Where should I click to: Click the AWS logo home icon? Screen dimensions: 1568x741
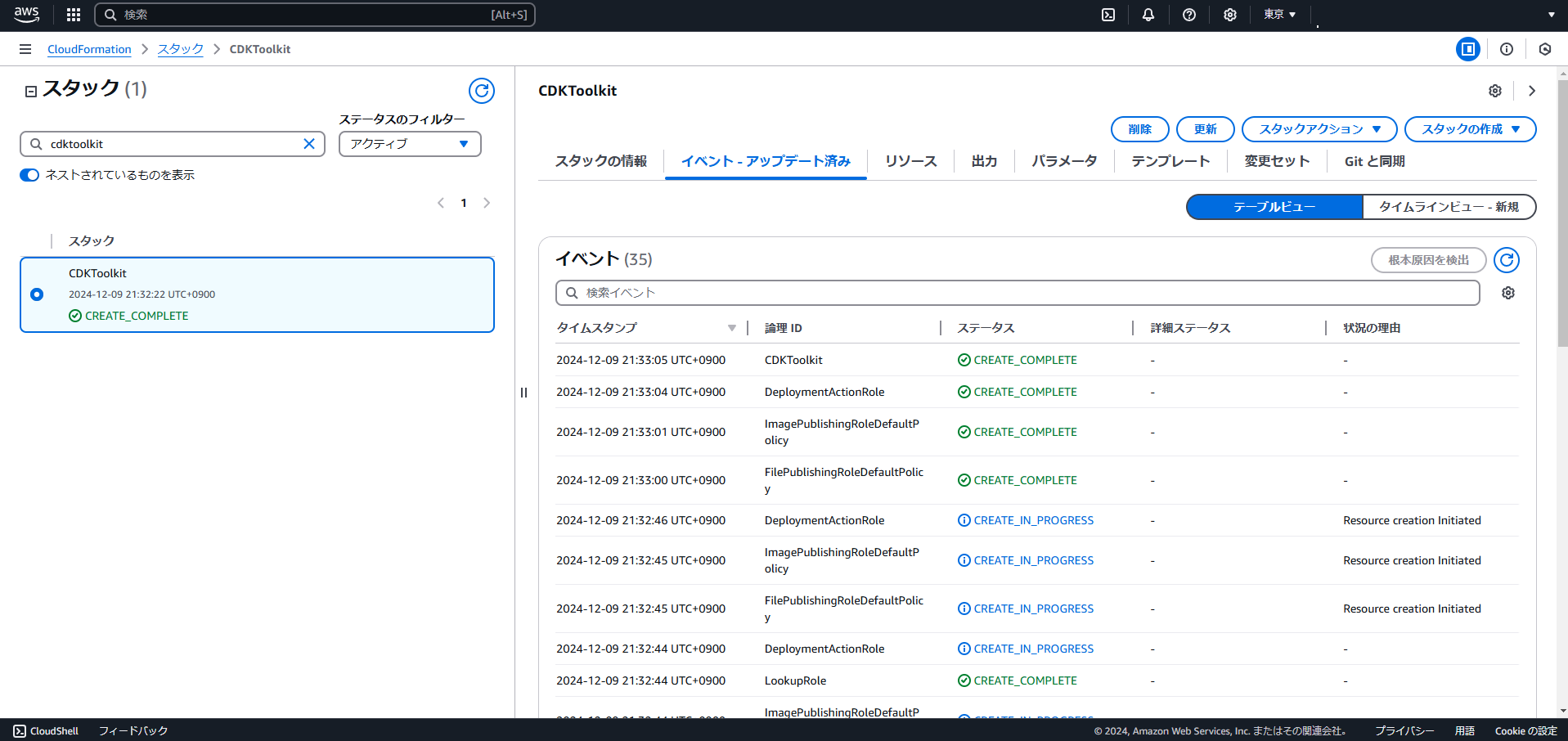(26, 15)
